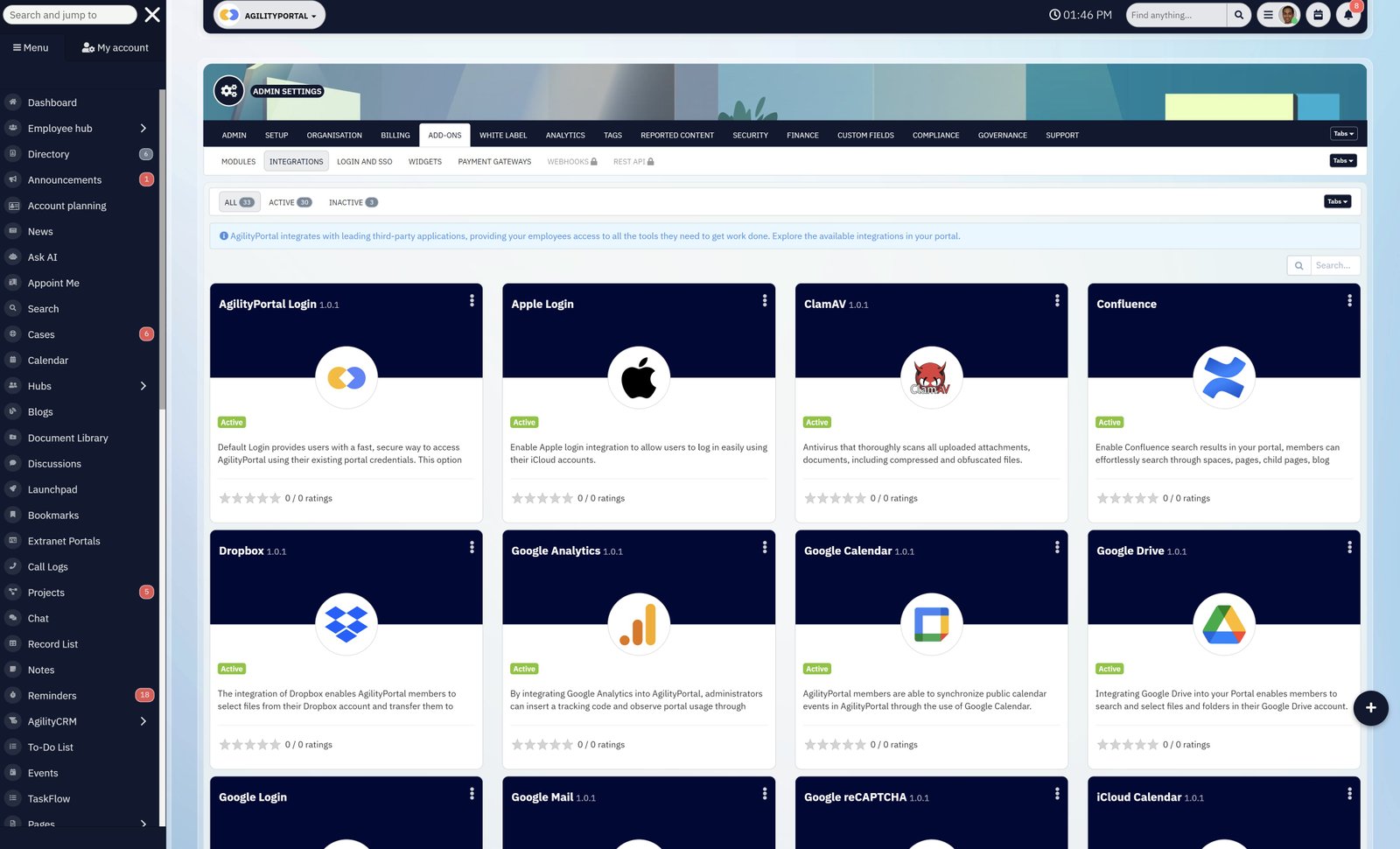Open ClamAV card options menu

coord(1057,300)
